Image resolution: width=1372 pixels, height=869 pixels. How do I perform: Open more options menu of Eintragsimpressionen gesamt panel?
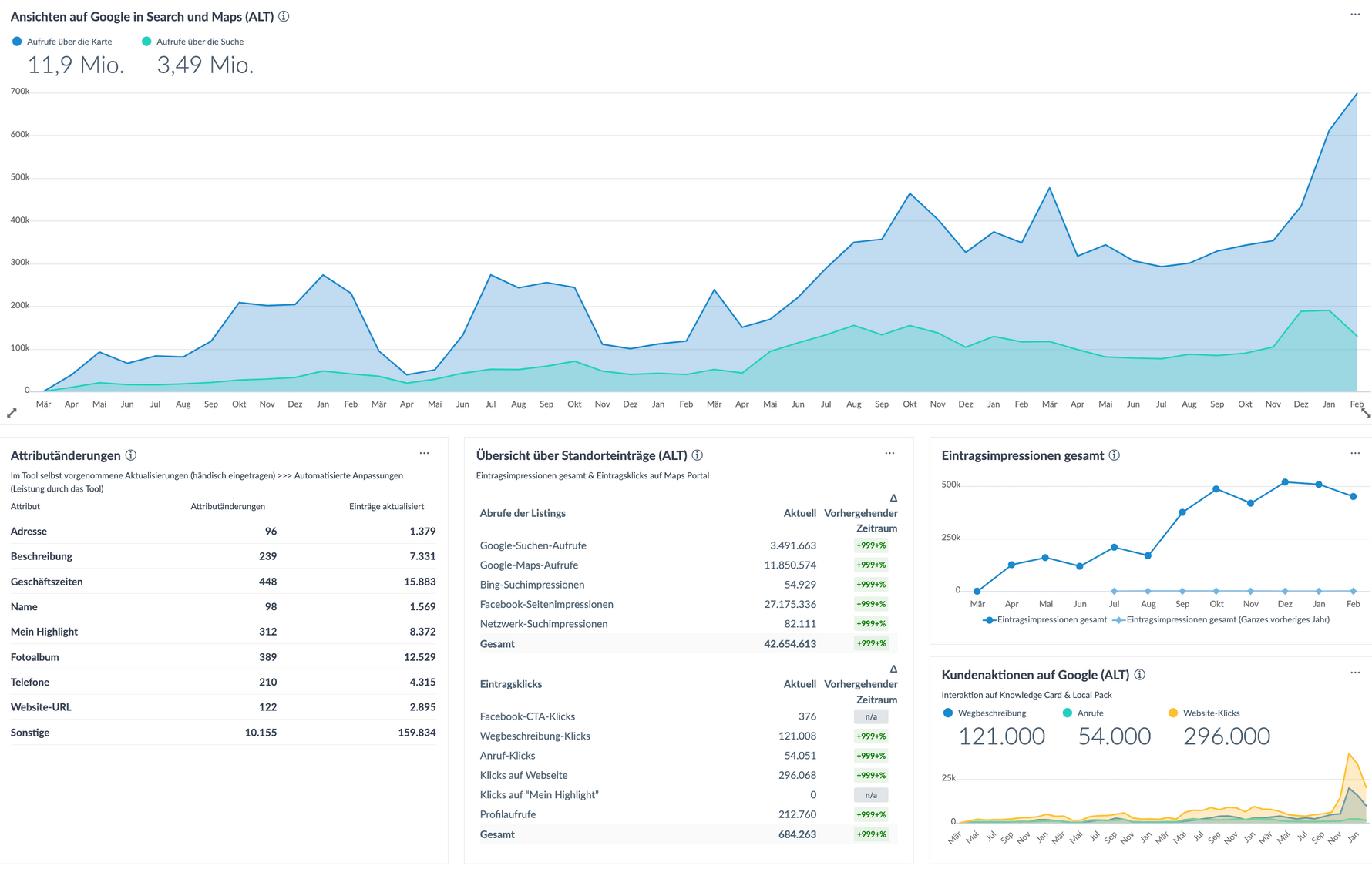click(x=1355, y=453)
